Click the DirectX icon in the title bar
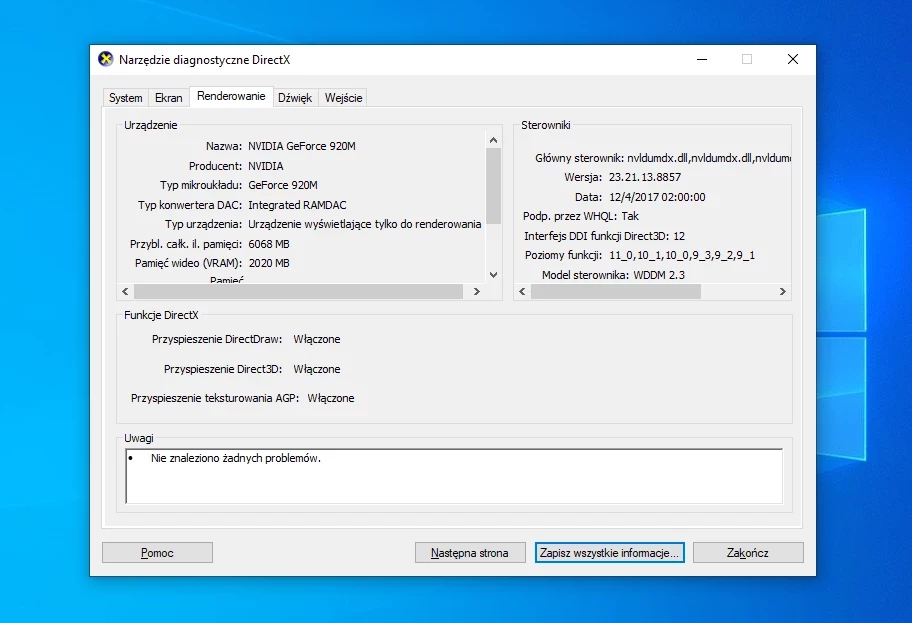Screen dimensions: 912x623 (x=106, y=59)
